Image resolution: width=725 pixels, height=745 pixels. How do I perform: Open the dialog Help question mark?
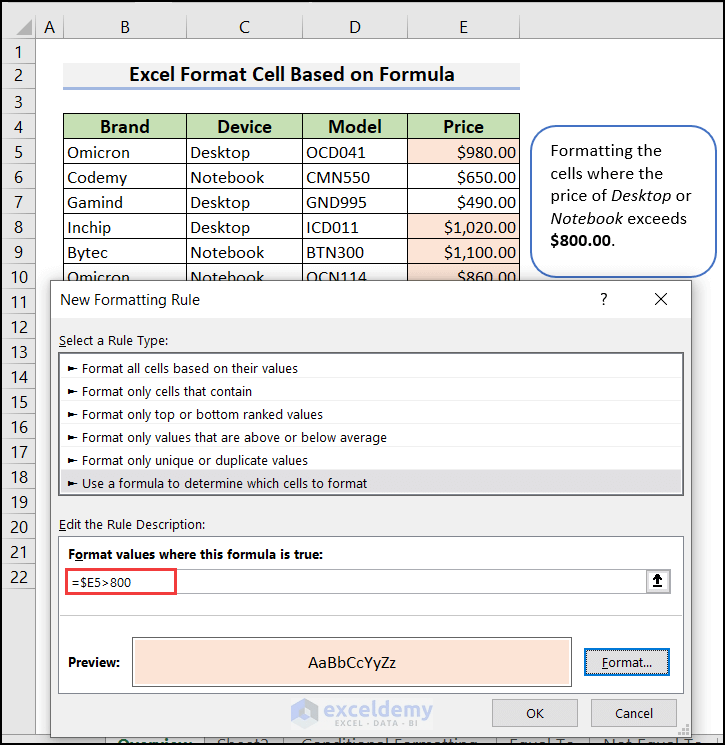pos(603,299)
